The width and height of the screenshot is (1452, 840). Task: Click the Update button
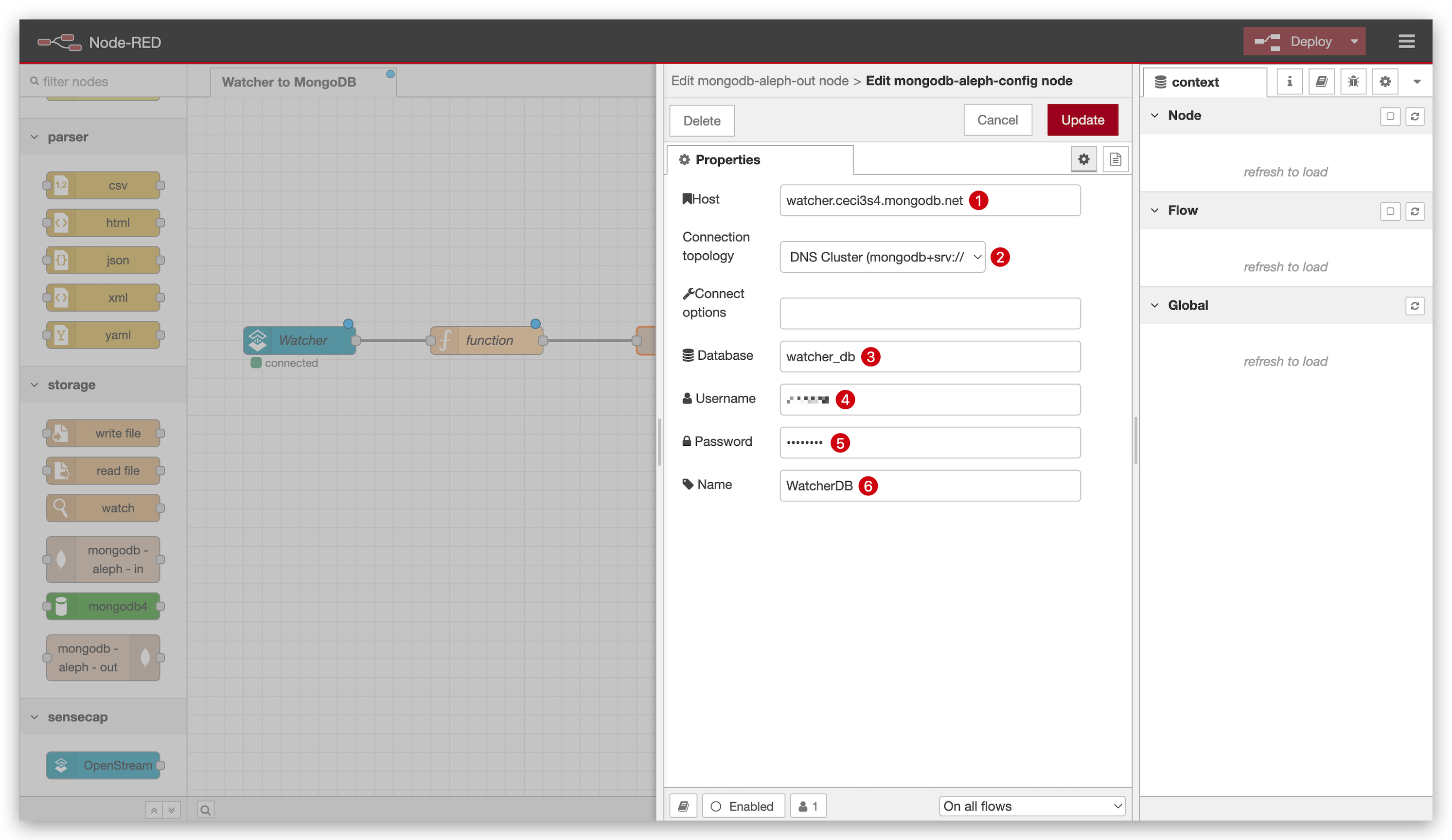click(1082, 120)
